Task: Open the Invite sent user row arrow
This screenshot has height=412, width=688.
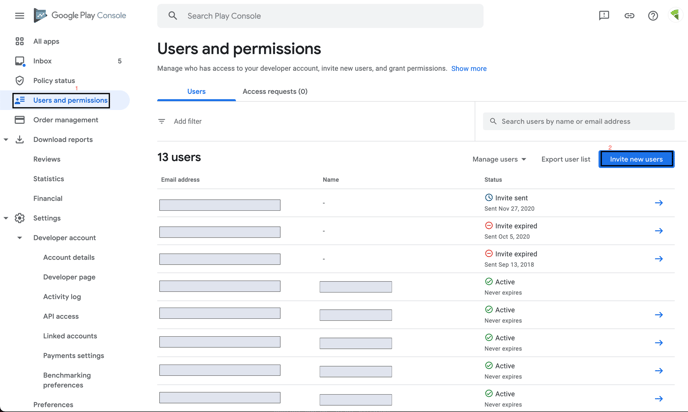Action: (658, 203)
